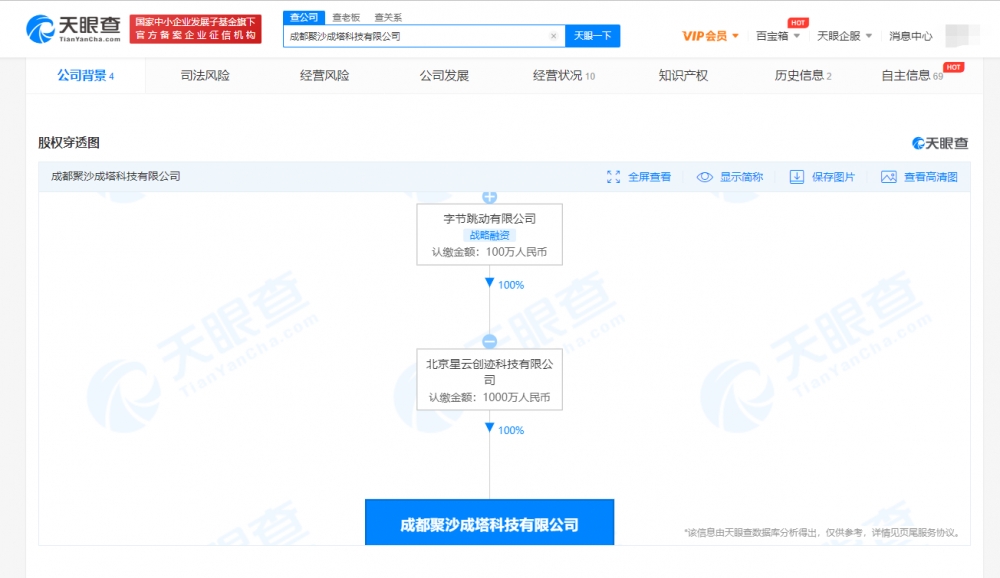Open the VIP会员 dropdown
The width and height of the screenshot is (1000, 578).
(710, 36)
